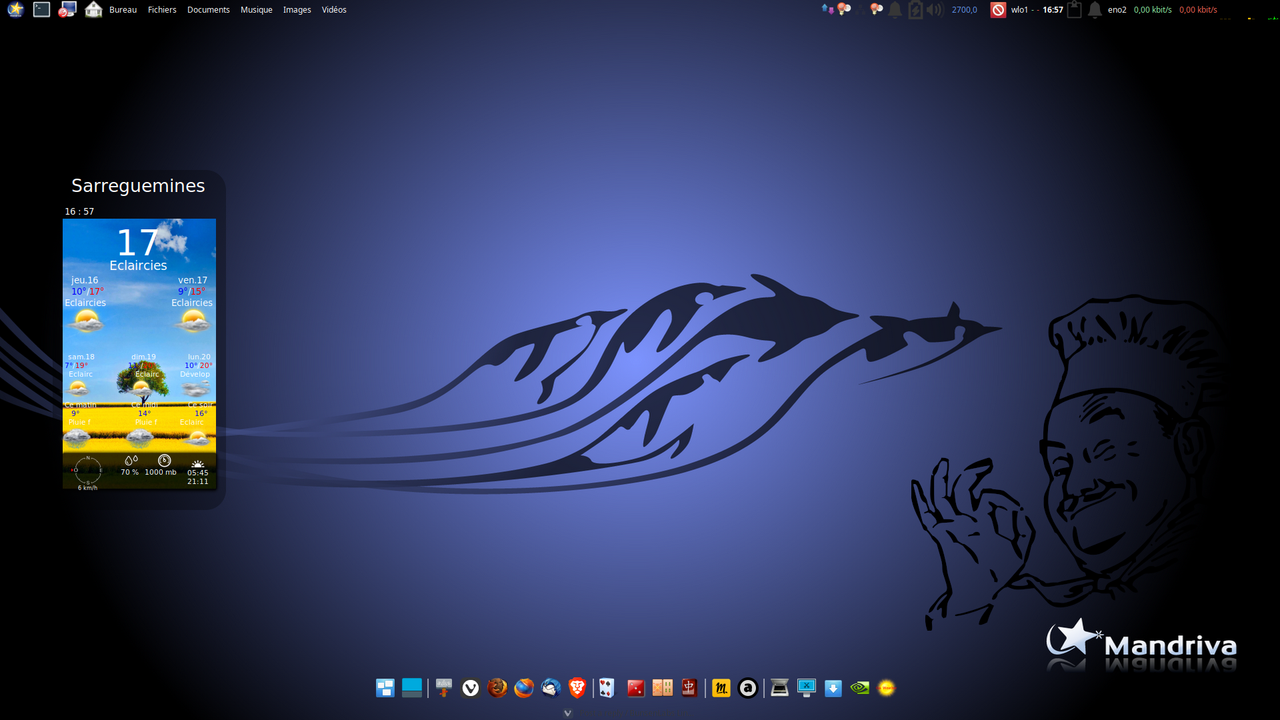Expand the chevron below the dock

click(568, 713)
